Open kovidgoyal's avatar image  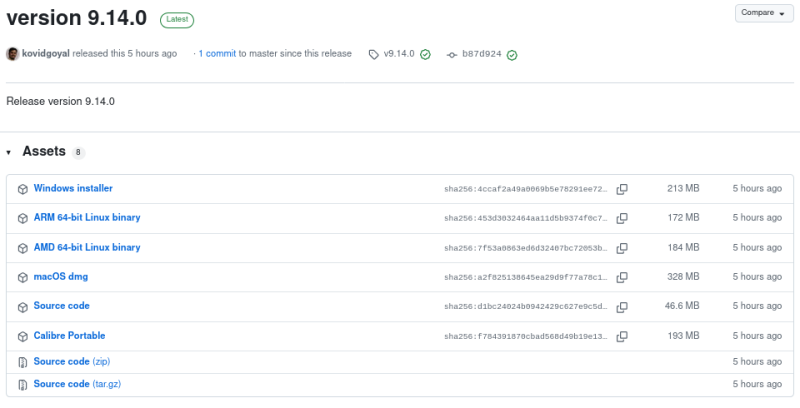tap(13, 54)
